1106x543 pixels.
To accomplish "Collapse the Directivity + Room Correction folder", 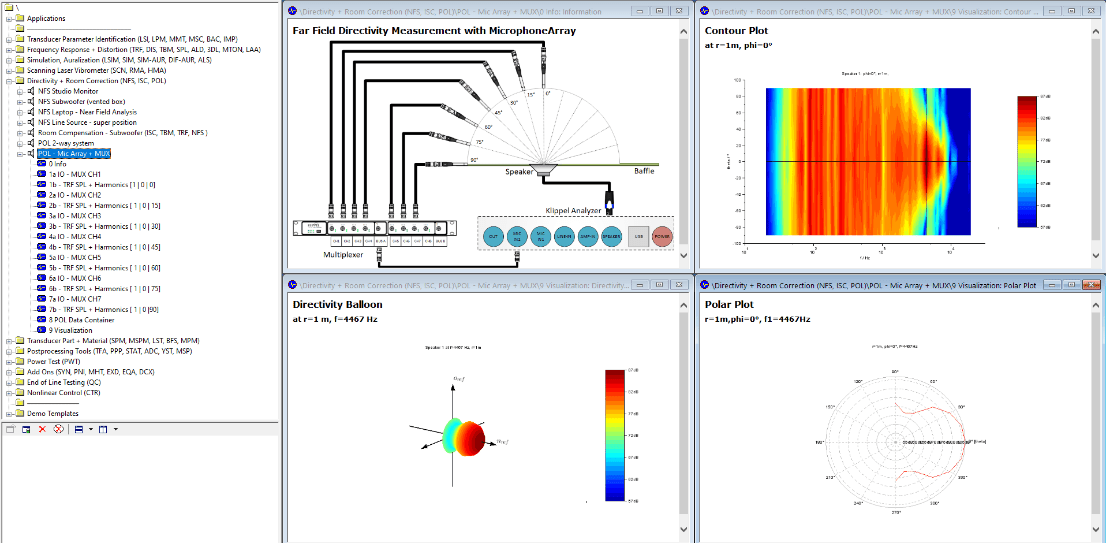I will coord(10,81).
